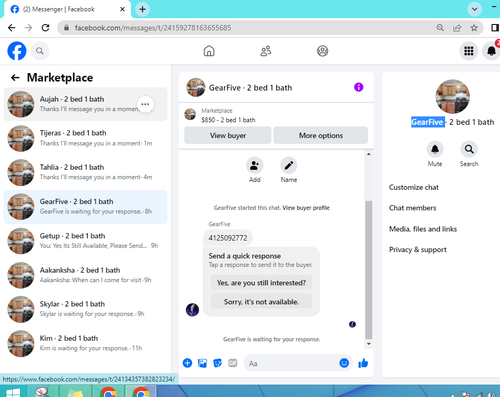Expand Customize chat section
The width and height of the screenshot is (500, 397).
(x=414, y=187)
